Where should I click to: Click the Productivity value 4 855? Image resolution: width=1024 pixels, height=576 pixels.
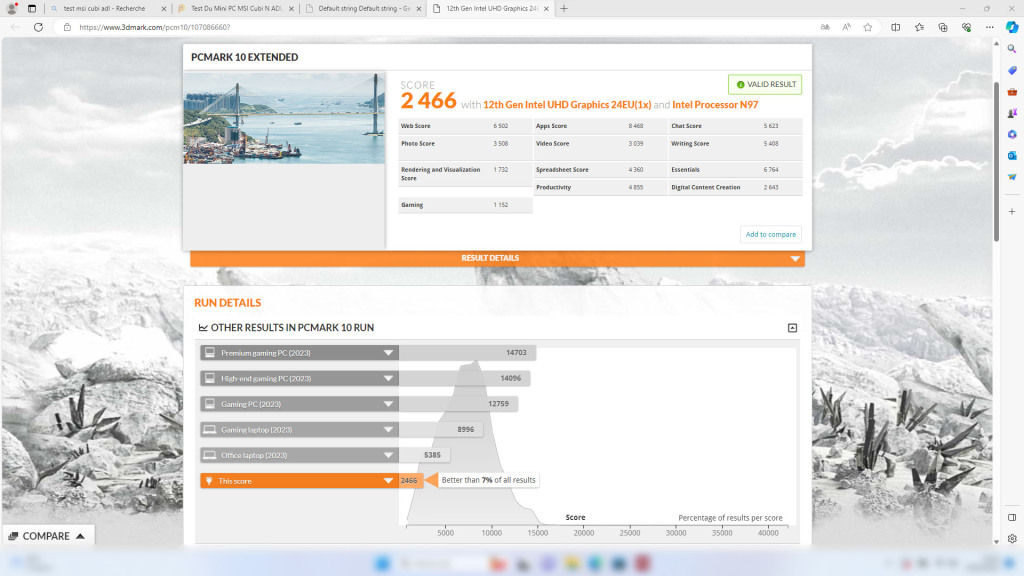click(635, 187)
